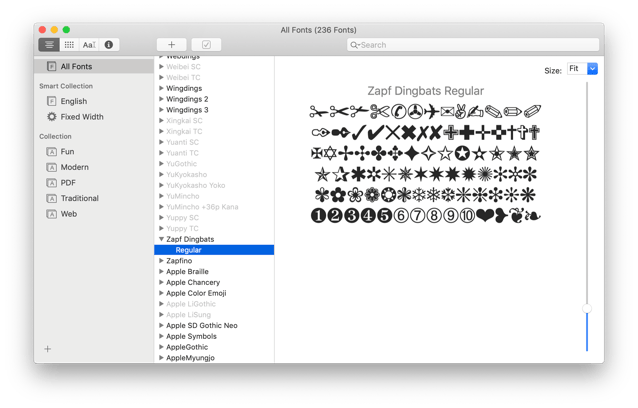Click in the Search input field

(473, 45)
